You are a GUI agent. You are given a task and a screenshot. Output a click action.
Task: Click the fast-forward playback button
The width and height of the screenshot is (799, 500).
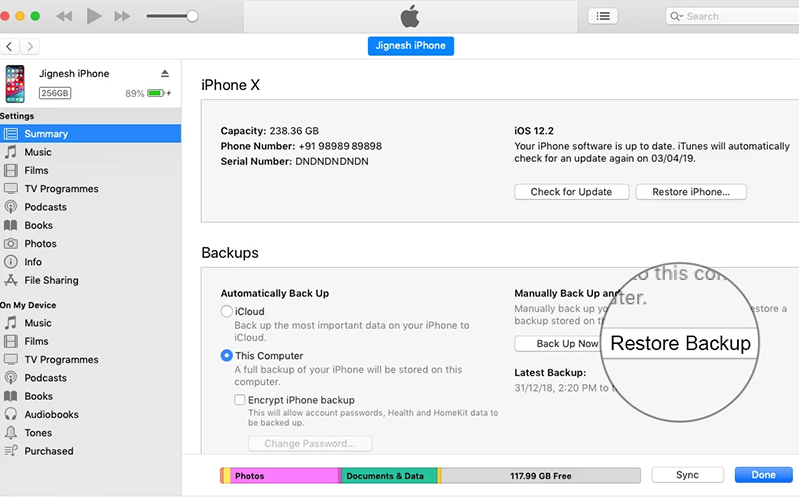click(122, 16)
